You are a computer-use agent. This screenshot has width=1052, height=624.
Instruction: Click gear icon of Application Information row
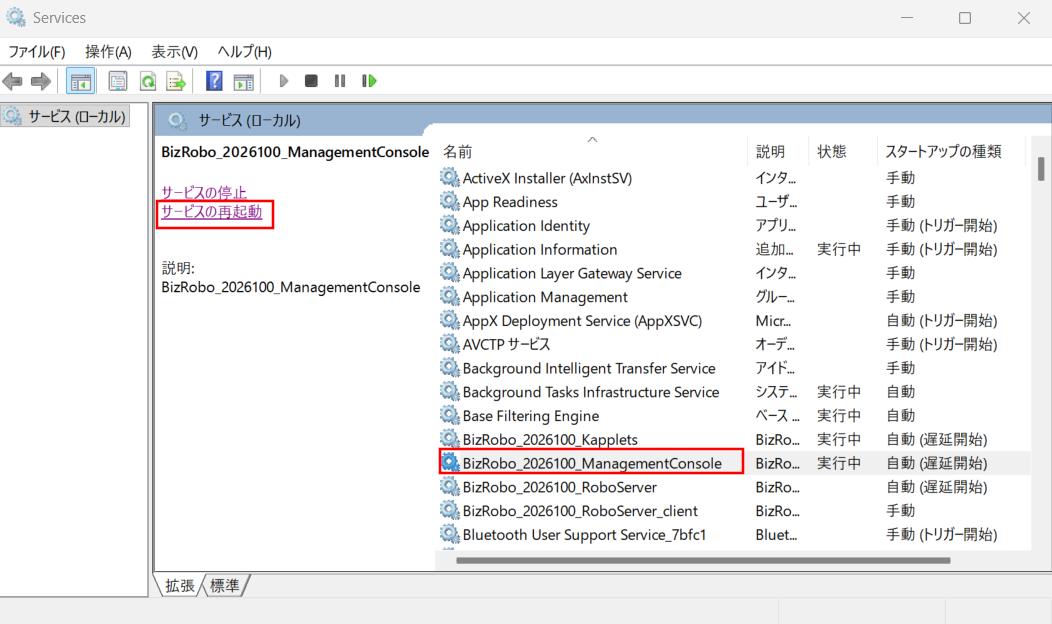[449, 249]
